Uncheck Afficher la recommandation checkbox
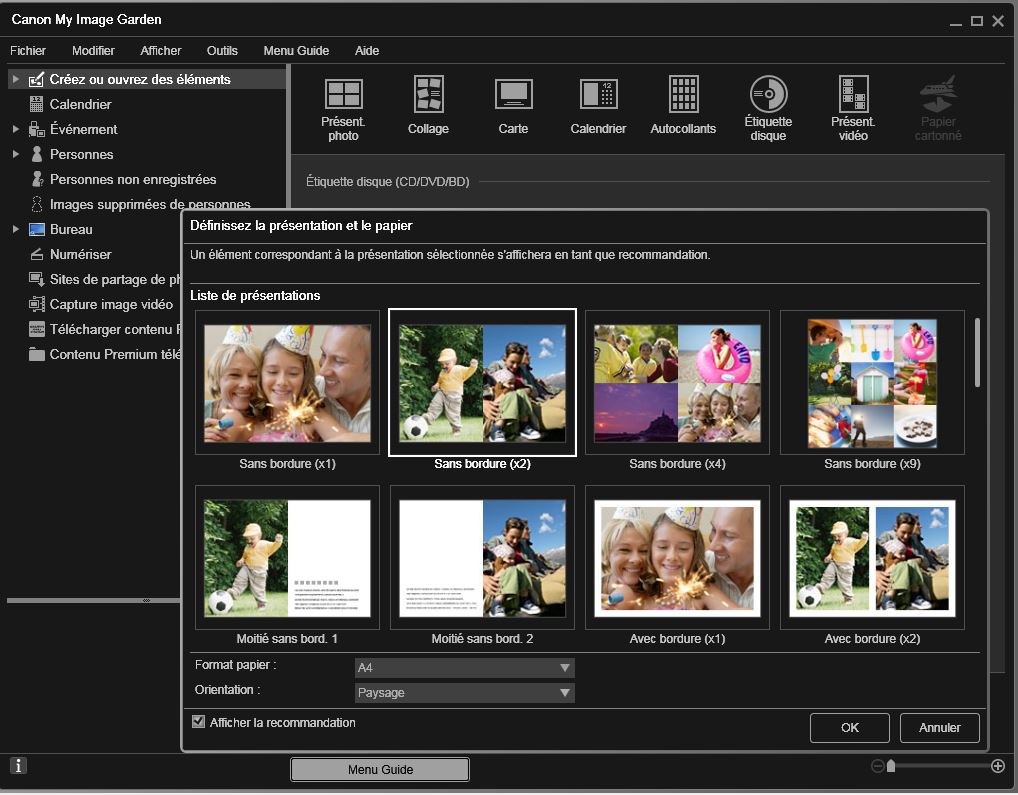This screenshot has width=1018, height=795. point(198,722)
